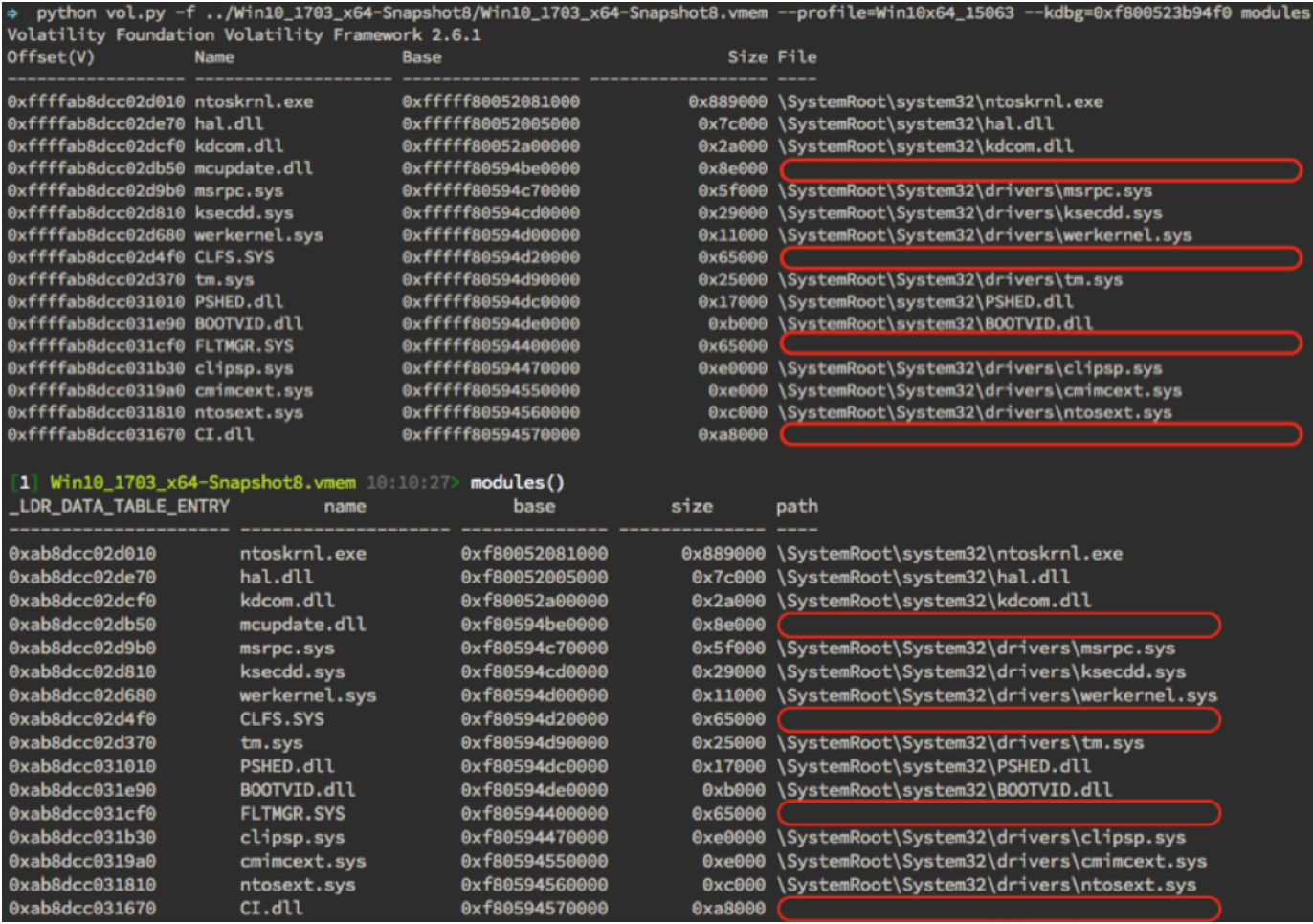Click base address '0xfffff80594560000'
The height and width of the screenshot is (924, 1313).
(491, 412)
